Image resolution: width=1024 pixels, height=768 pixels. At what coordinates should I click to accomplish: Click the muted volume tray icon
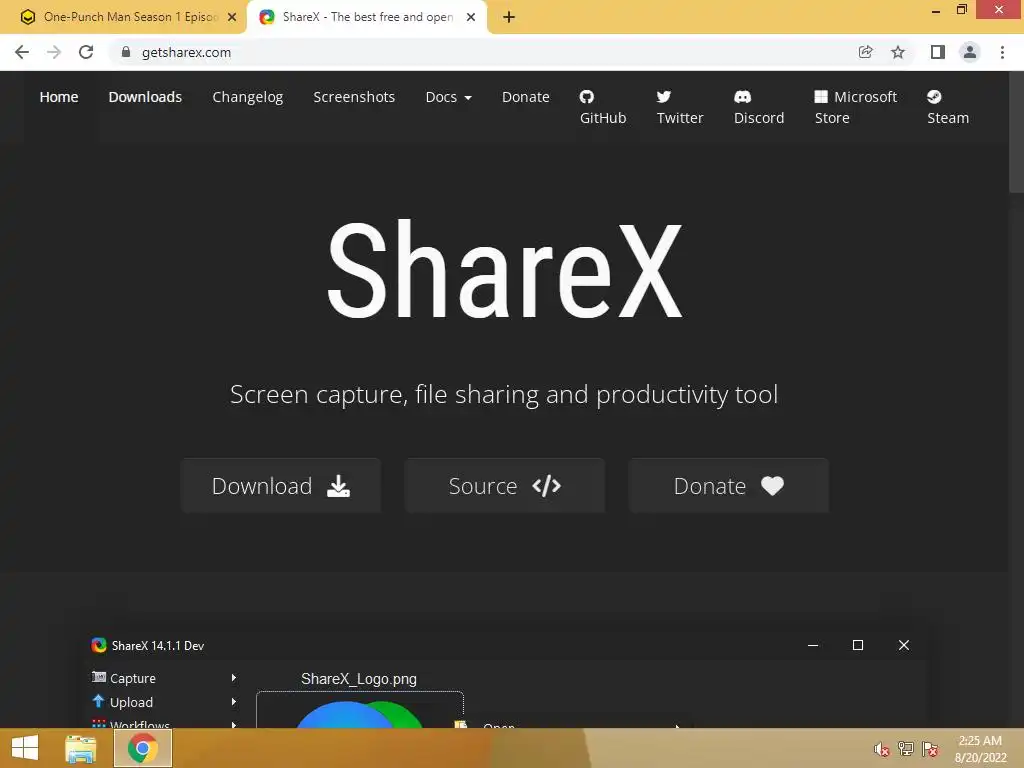pyautogui.click(x=882, y=749)
